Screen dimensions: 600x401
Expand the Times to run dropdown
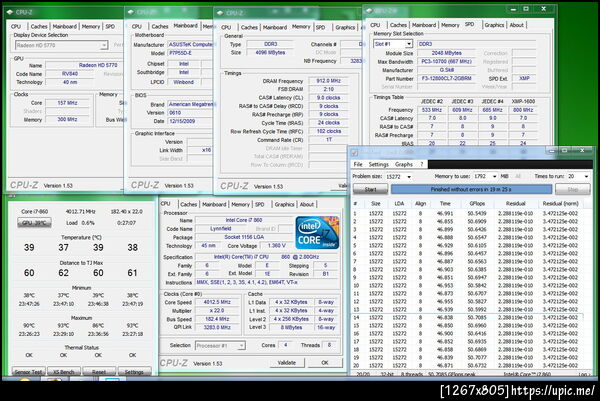tap(586, 176)
